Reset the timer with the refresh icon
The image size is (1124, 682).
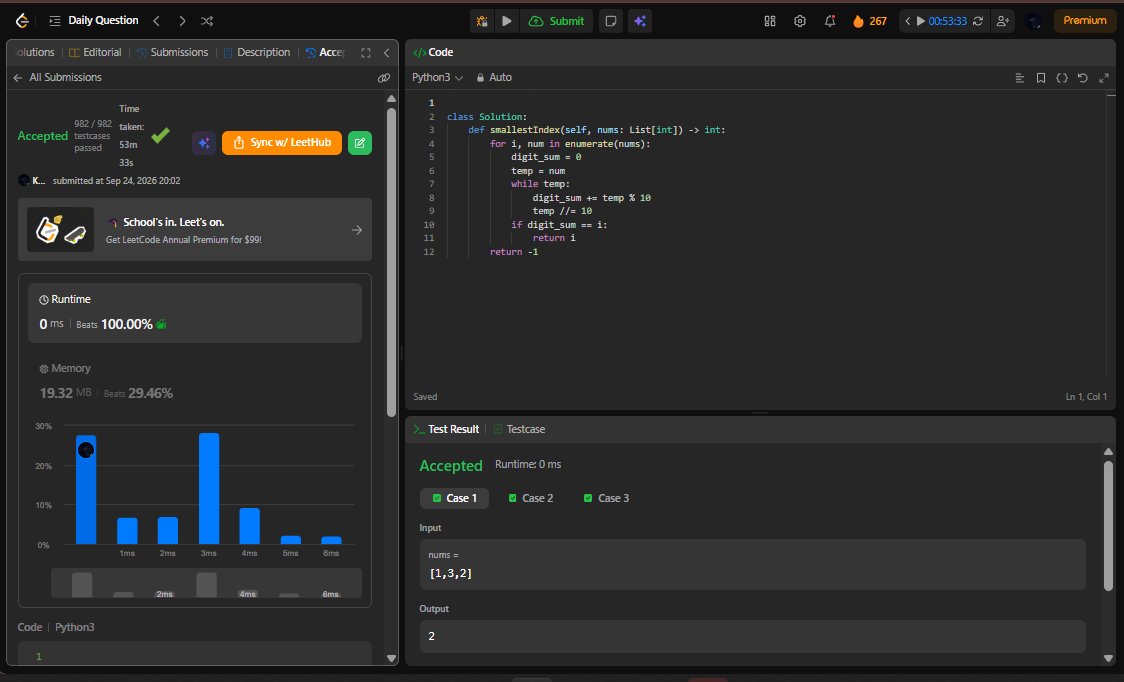[978, 21]
